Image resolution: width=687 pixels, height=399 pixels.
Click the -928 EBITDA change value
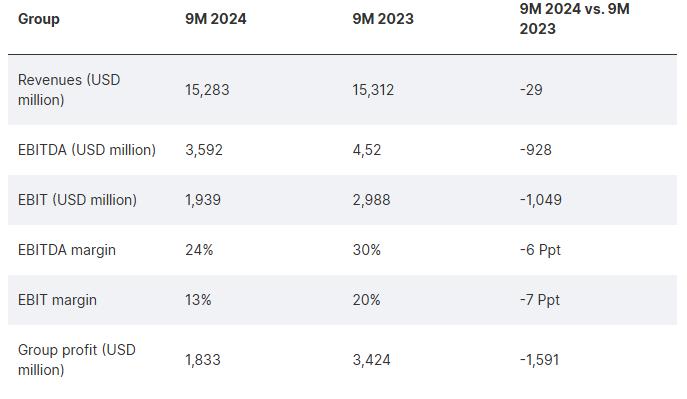pos(535,150)
